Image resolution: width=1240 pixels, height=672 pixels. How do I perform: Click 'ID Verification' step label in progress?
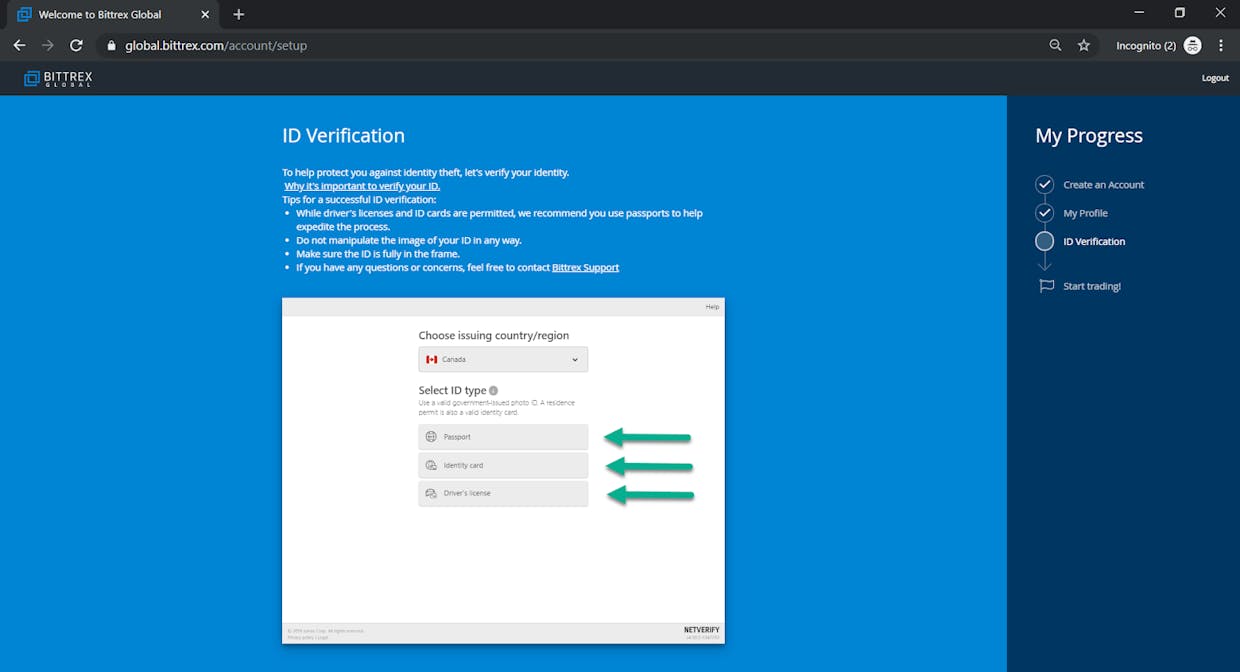1094,241
